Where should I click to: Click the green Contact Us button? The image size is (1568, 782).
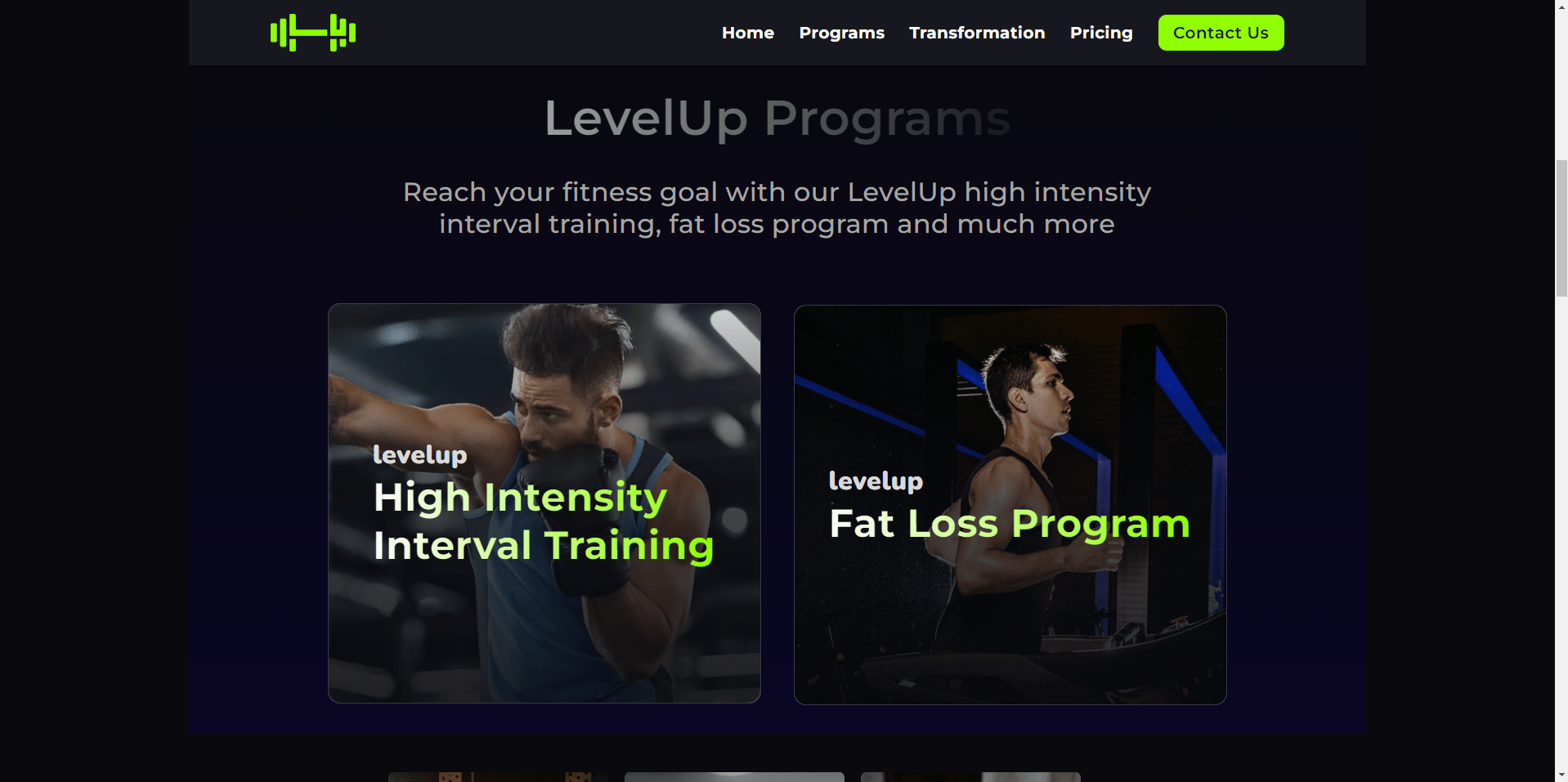(x=1221, y=33)
